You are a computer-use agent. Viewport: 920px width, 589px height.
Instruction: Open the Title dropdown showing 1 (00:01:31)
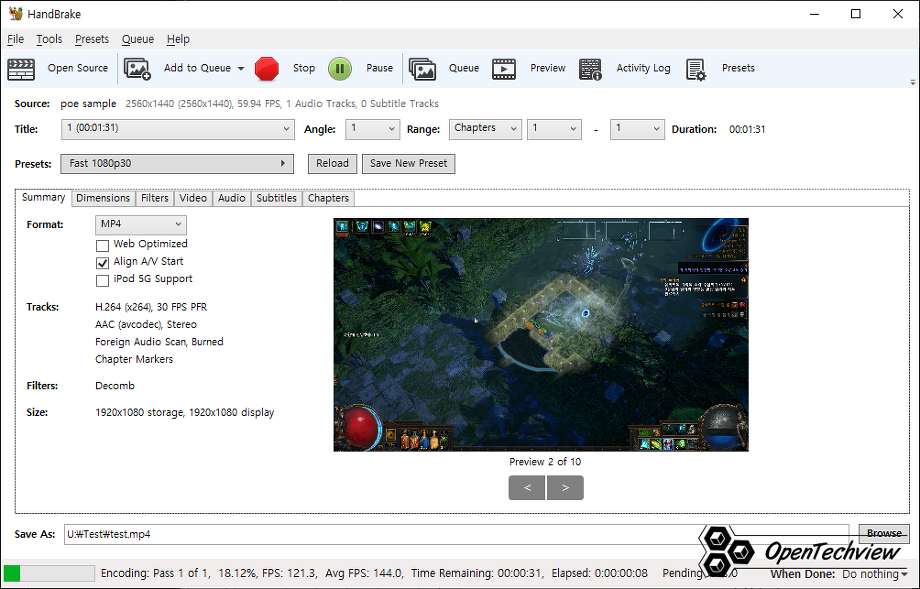coord(177,129)
